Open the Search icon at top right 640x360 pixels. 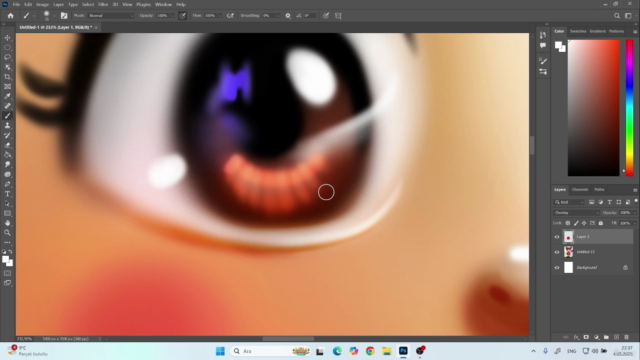coord(617,16)
